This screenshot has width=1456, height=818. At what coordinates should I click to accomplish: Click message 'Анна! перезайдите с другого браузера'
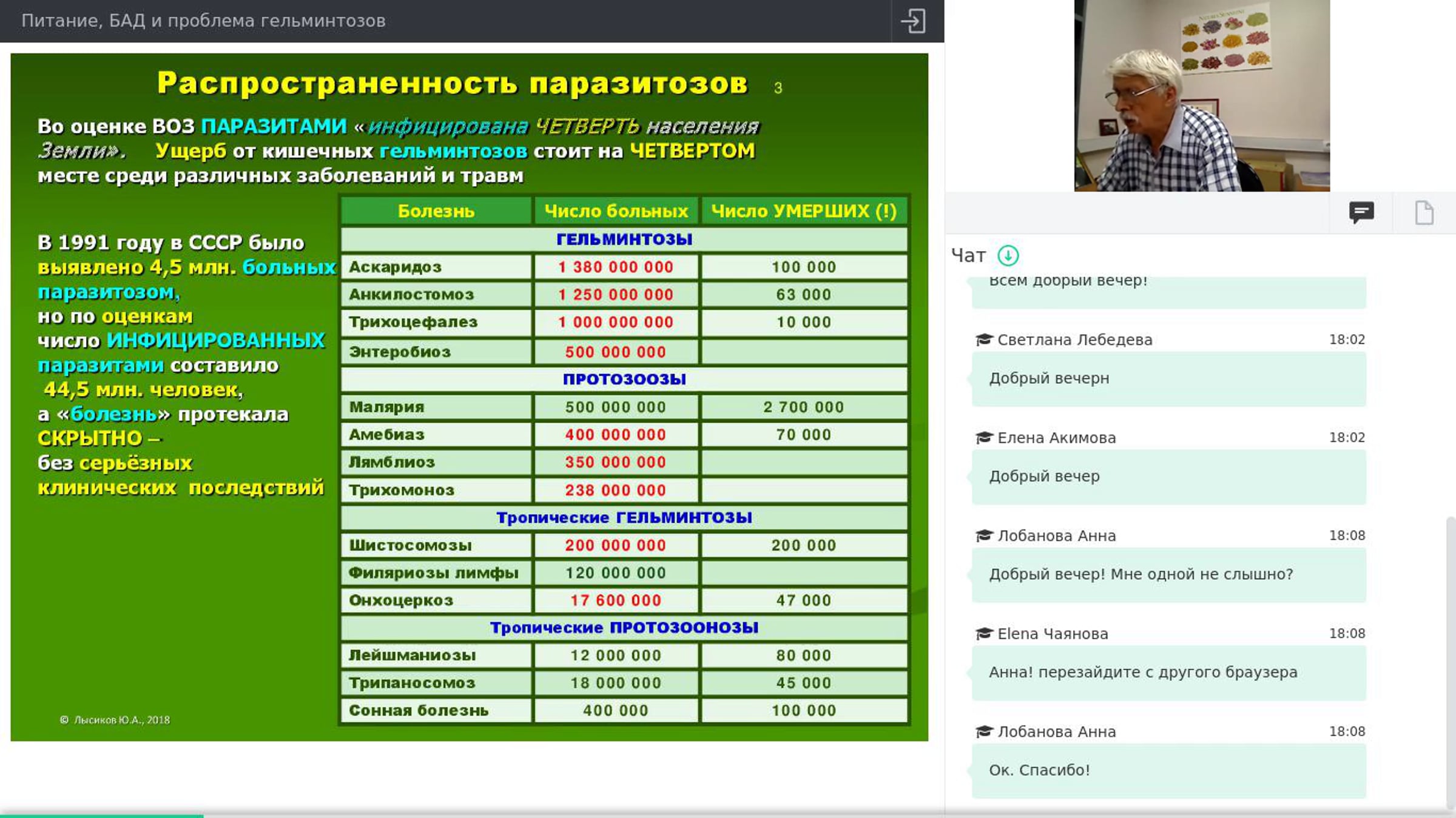point(1169,673)
